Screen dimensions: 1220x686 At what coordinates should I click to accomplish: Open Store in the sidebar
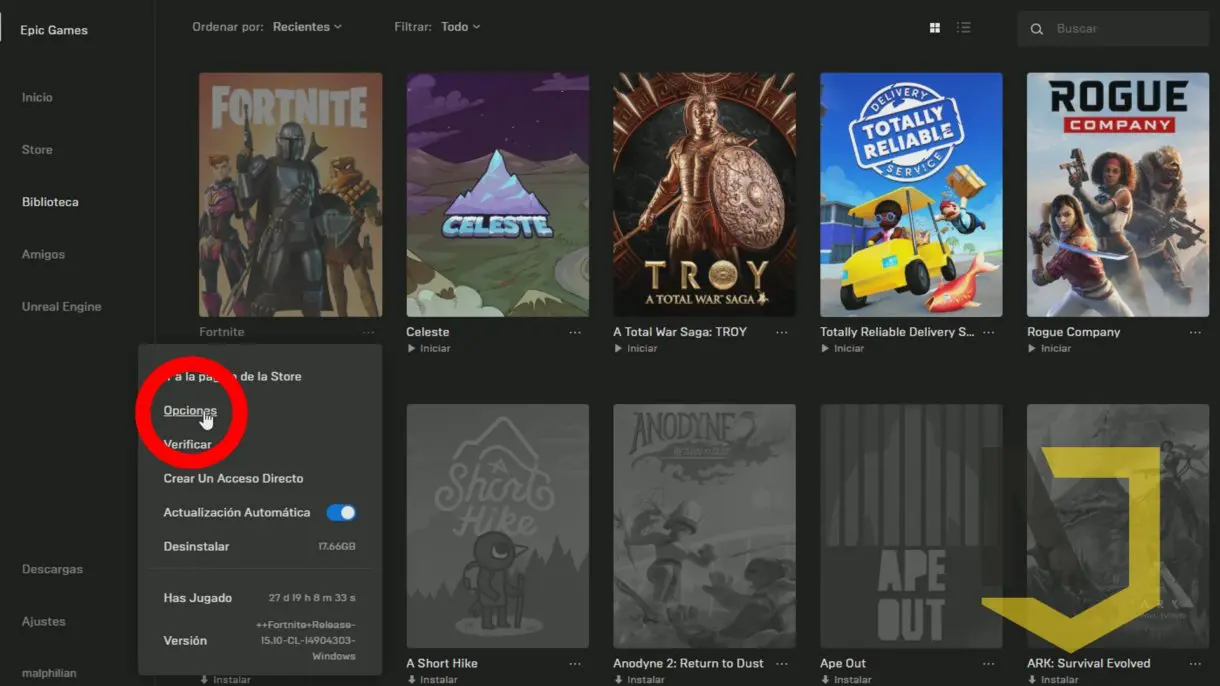click(37, 150)
